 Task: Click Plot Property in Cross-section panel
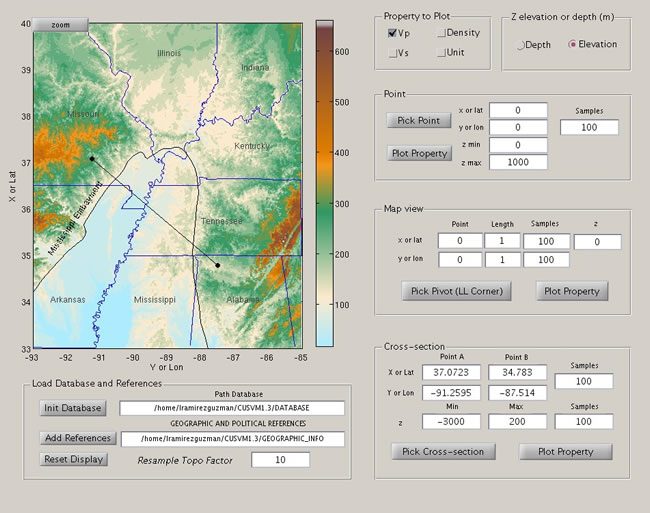pyautogui.click(x=565, y=451)
